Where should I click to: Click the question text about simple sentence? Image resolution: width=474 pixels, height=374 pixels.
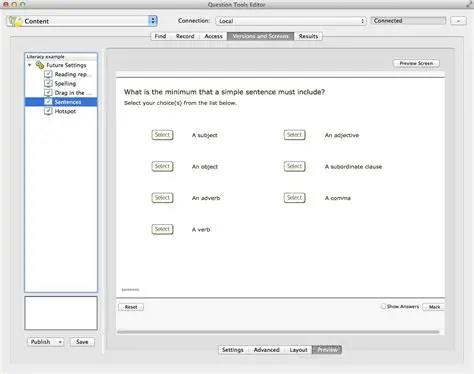pyautogui.click(x=224, y=92)
